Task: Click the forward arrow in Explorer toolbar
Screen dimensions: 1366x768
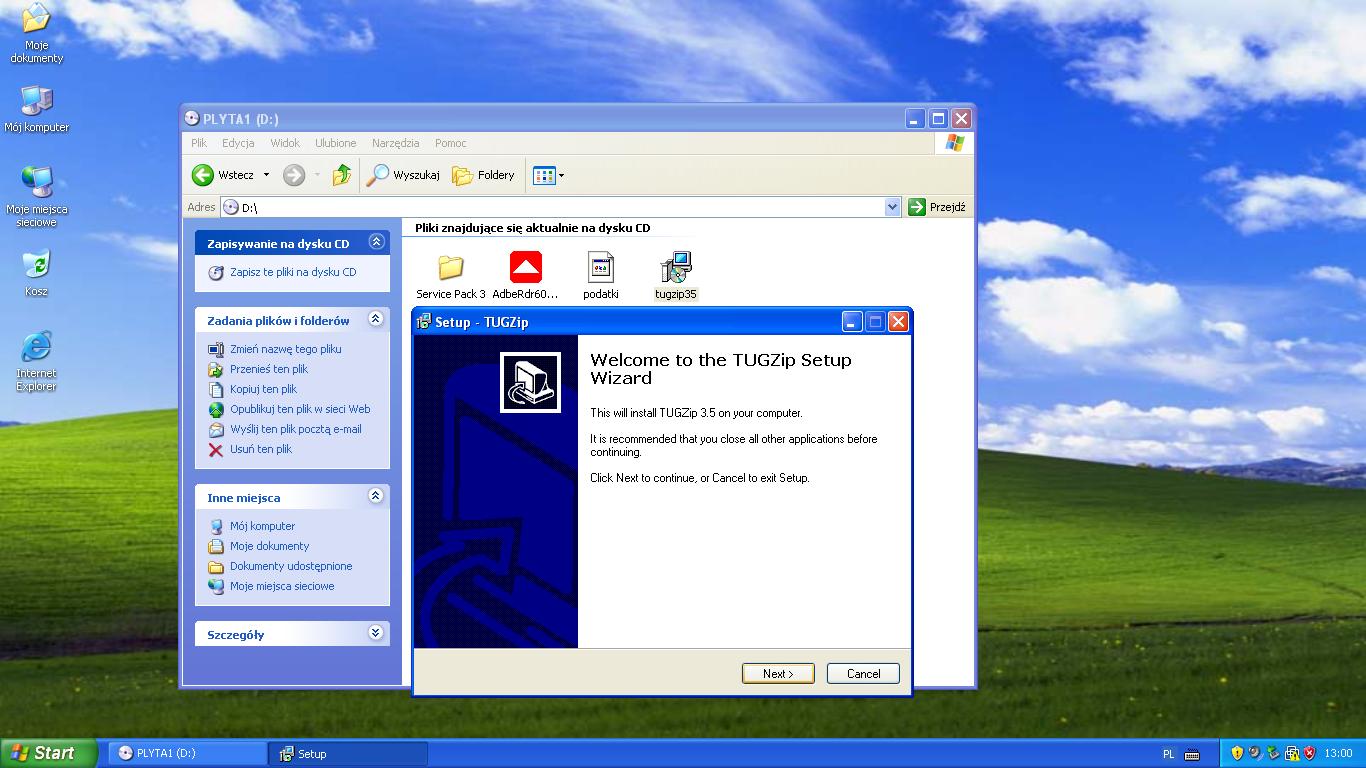Action: point(293,175)
